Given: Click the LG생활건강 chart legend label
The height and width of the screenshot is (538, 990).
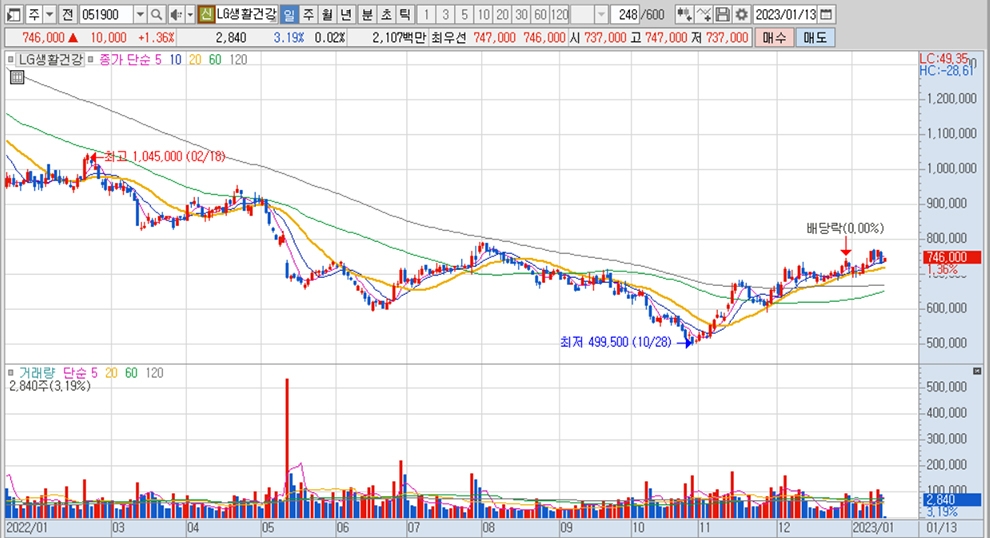Looking at the screenshot, I should (51, 59).
